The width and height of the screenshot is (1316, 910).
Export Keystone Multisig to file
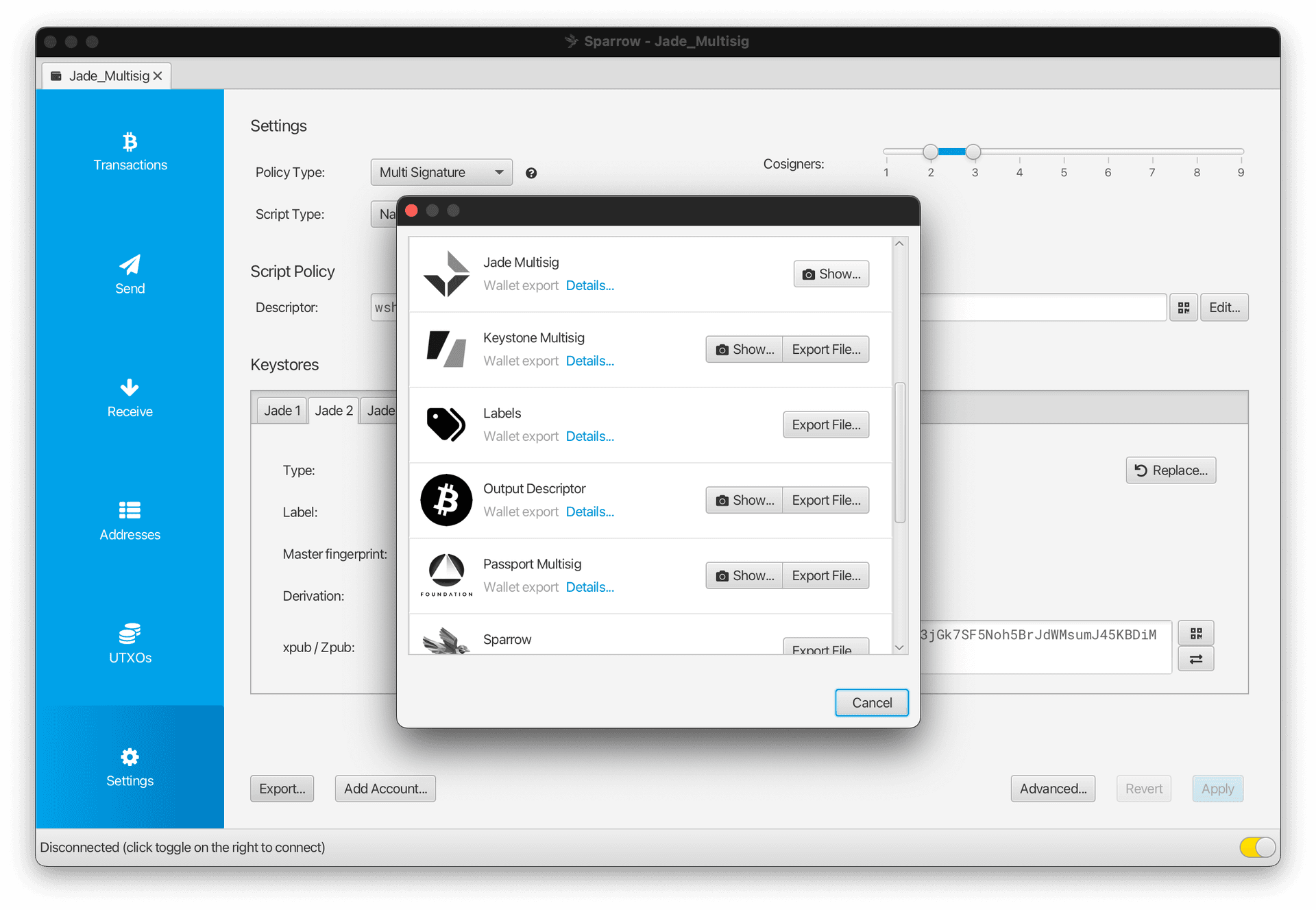point(826,350)
